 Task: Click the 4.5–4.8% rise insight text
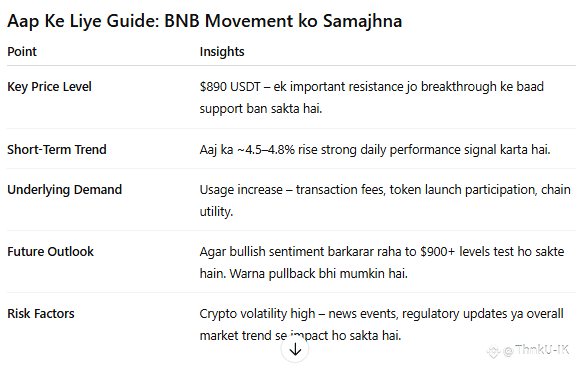click(375, 150)
